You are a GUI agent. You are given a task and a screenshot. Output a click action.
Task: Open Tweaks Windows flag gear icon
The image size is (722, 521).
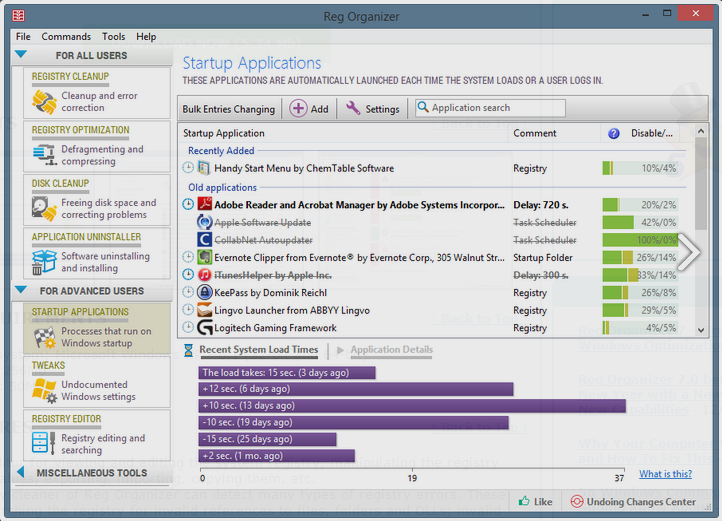(x=44, y=391)
